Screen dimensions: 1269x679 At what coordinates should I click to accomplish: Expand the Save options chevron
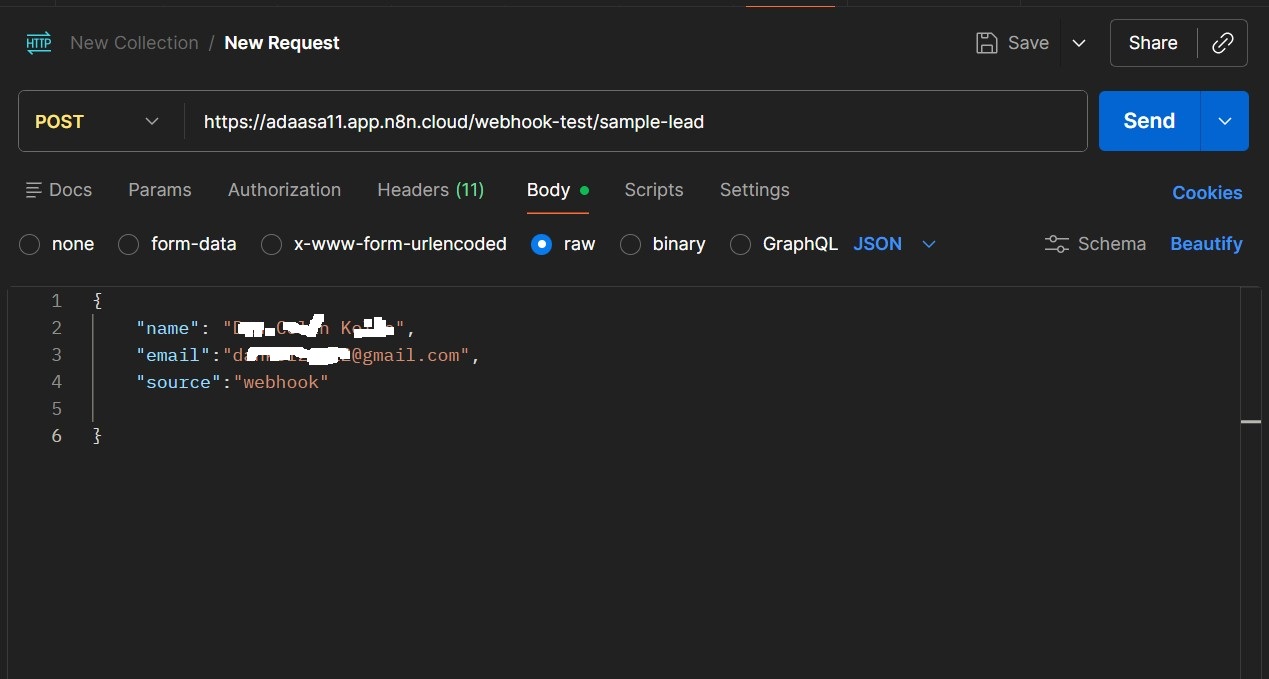point(1079,43)
